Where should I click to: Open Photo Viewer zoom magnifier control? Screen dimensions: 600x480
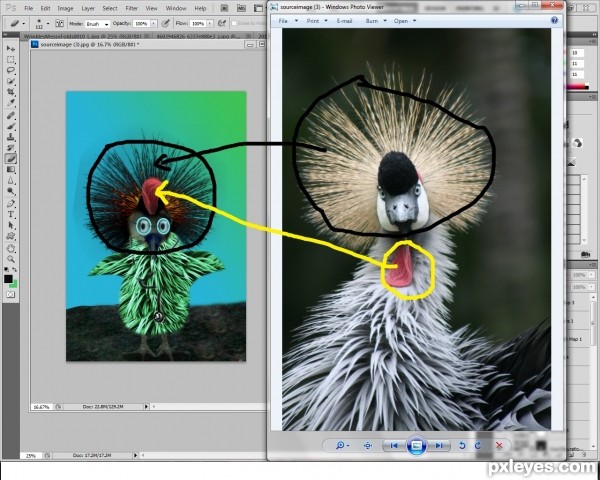[342, 445]
